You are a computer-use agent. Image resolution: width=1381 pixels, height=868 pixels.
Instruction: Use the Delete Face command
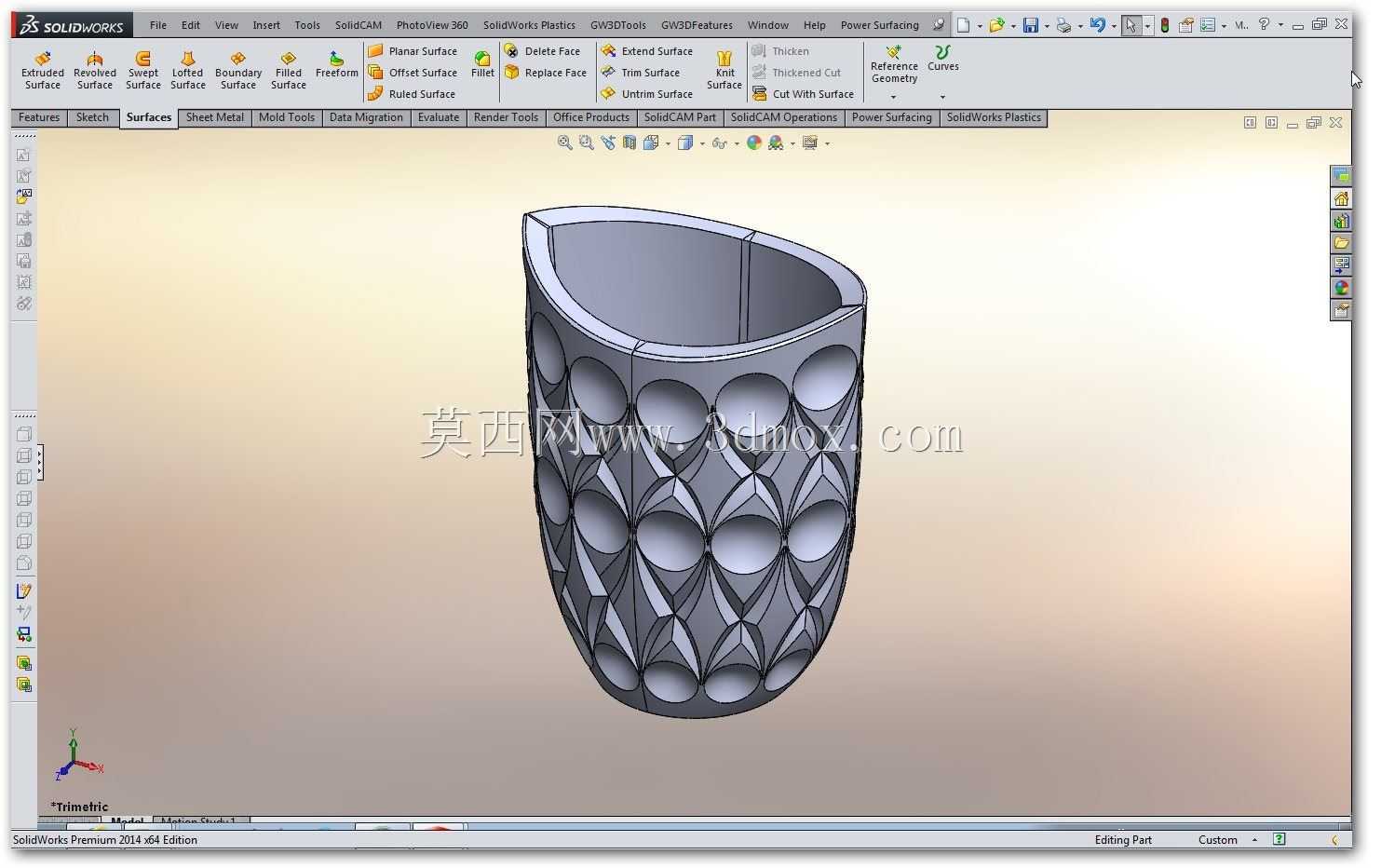click(x=542, y=51)
